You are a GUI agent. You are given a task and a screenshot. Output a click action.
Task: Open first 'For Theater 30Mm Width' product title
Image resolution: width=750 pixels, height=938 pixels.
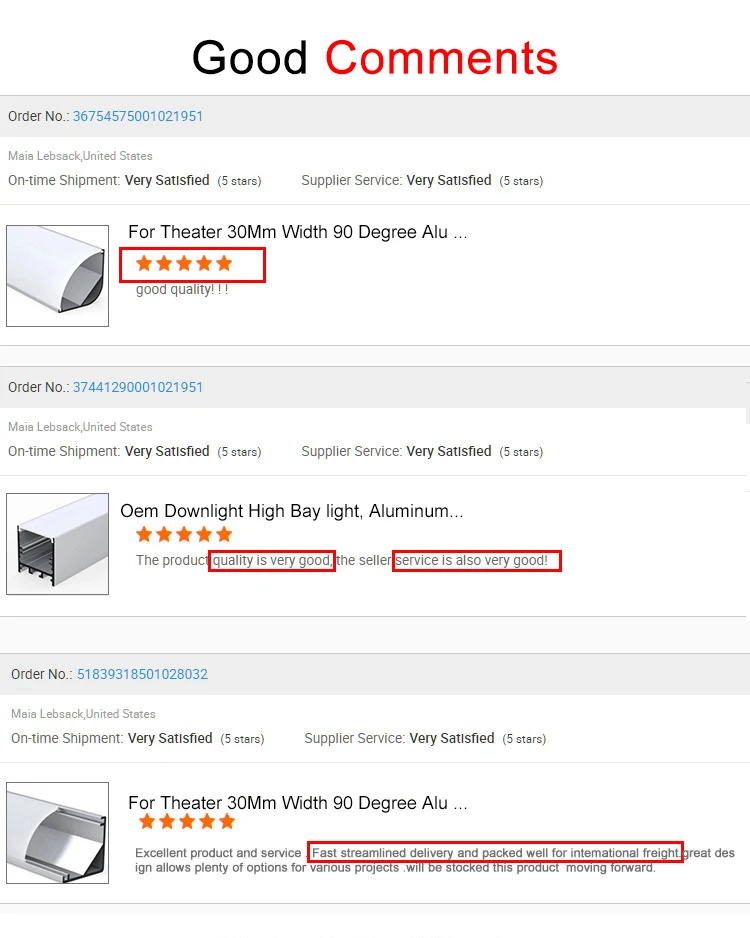[x=297, y=232]
